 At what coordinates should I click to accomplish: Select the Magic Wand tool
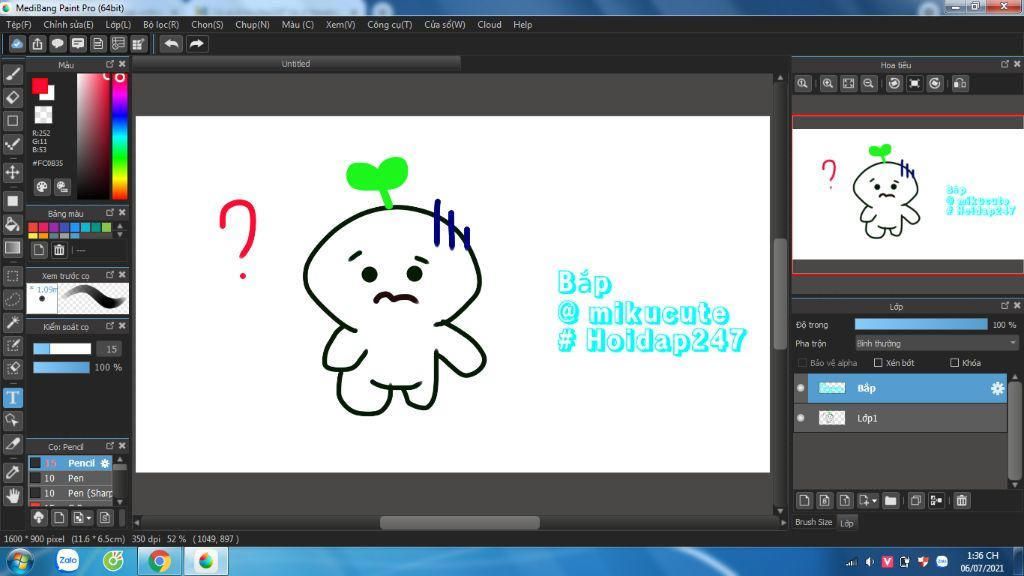pos(12,323)
